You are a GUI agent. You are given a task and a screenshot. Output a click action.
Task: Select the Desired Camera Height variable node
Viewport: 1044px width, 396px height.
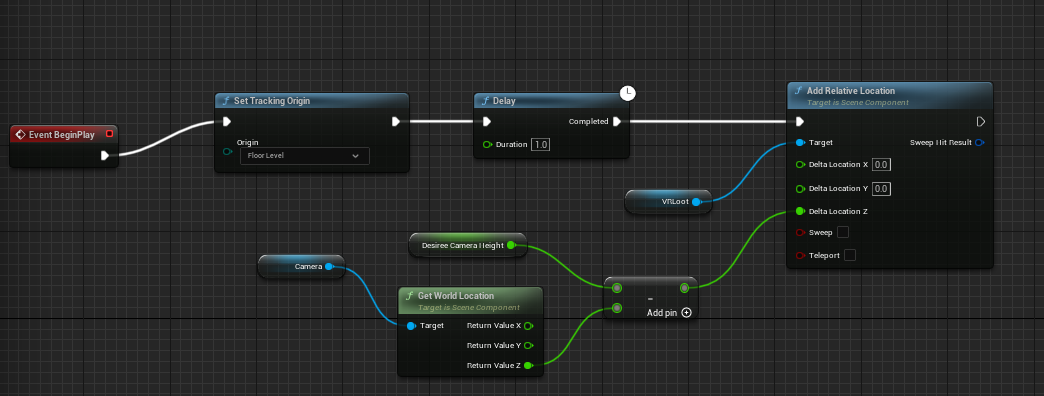(467, 245)
